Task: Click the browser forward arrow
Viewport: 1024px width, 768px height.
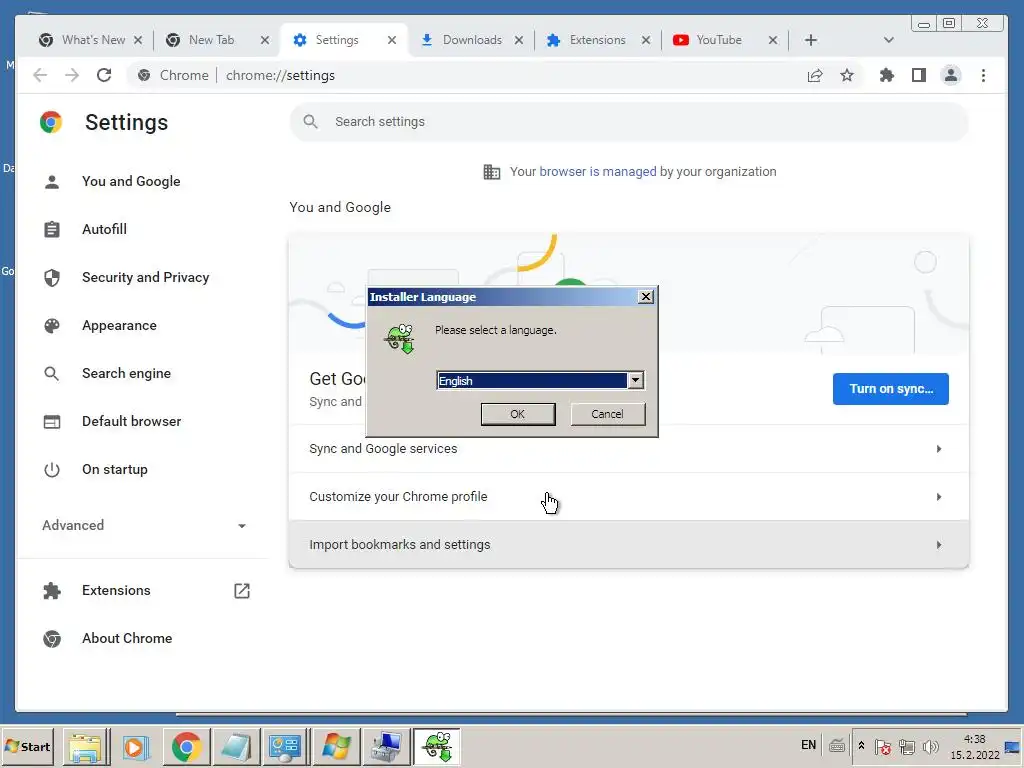Action: pyautogui.click(x=72, y=75)
